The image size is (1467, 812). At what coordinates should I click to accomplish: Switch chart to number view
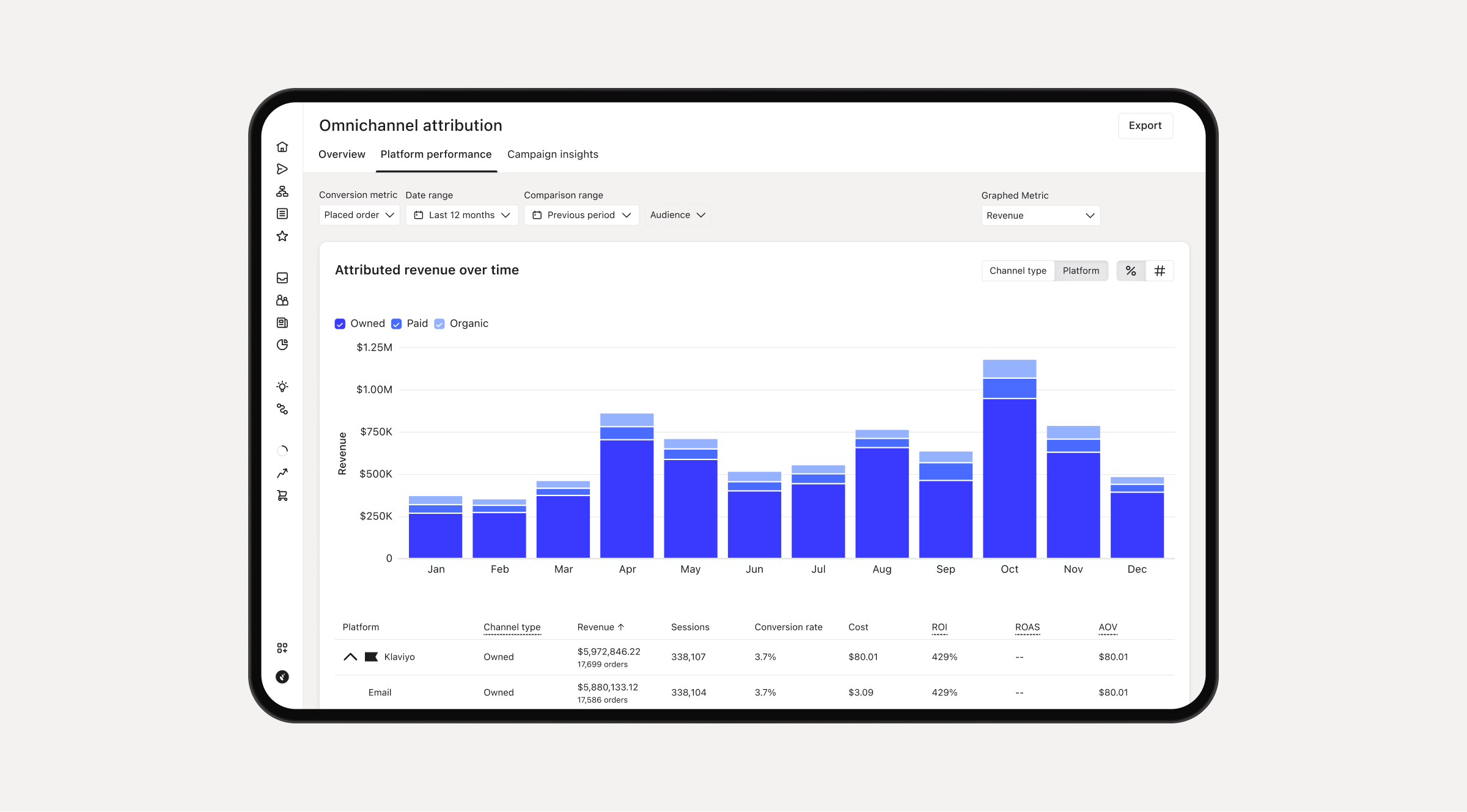click(x=1160, y=271)
